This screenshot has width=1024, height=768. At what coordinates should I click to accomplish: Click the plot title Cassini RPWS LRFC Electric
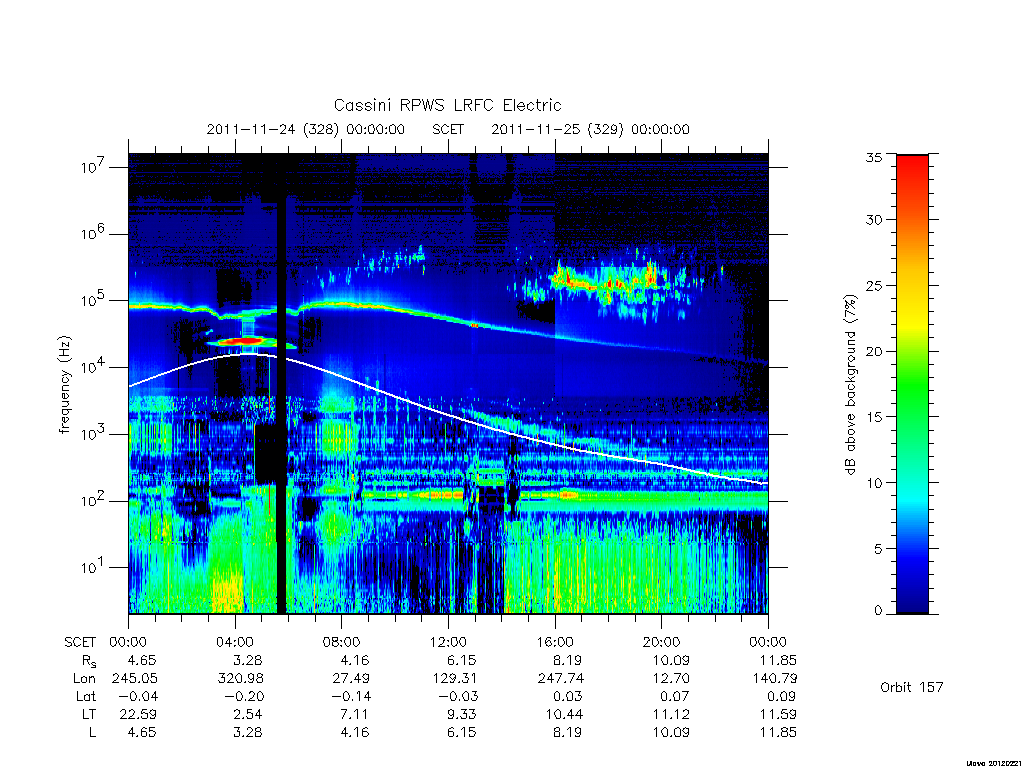447,106
